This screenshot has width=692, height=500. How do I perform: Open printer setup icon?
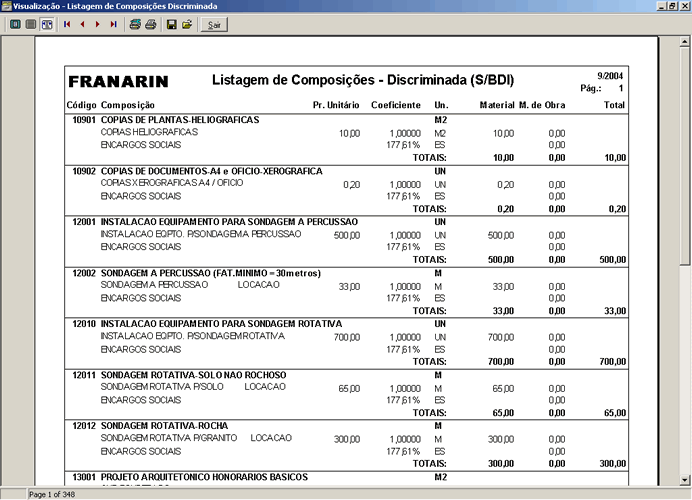135,24
